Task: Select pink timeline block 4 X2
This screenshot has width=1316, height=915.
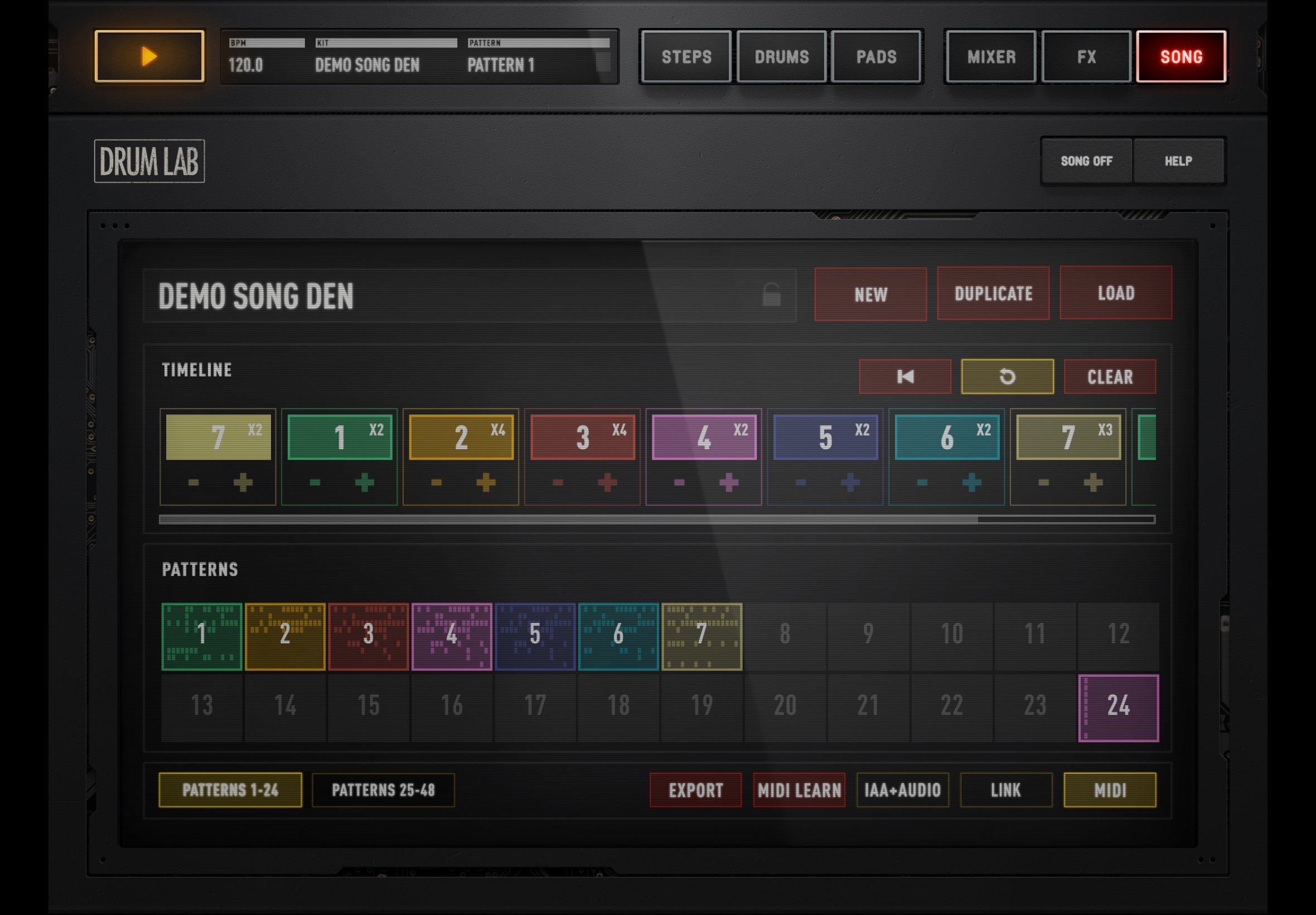Action: click(704, 437)
